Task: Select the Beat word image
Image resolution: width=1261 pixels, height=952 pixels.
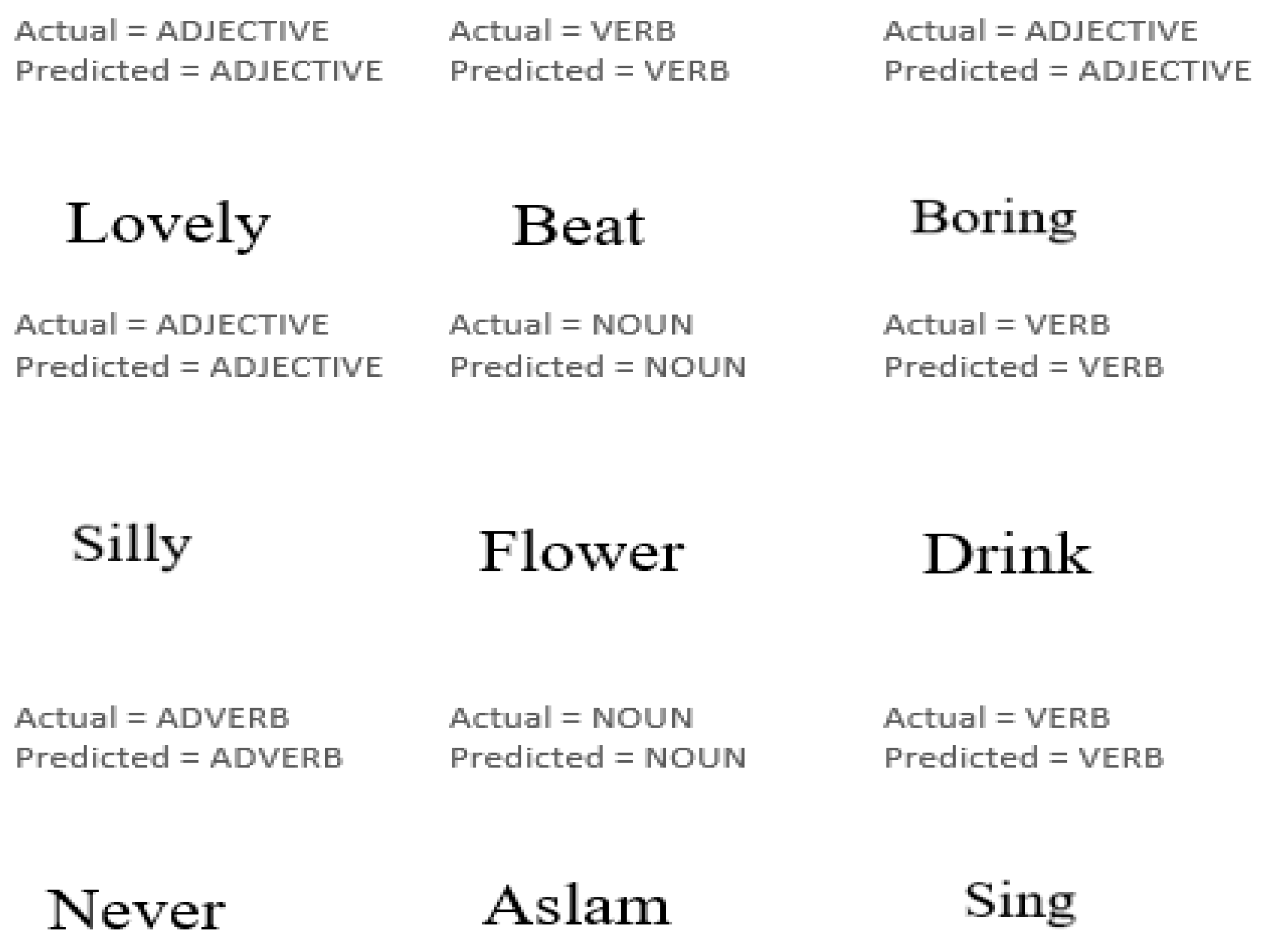Action: [579, 226]
